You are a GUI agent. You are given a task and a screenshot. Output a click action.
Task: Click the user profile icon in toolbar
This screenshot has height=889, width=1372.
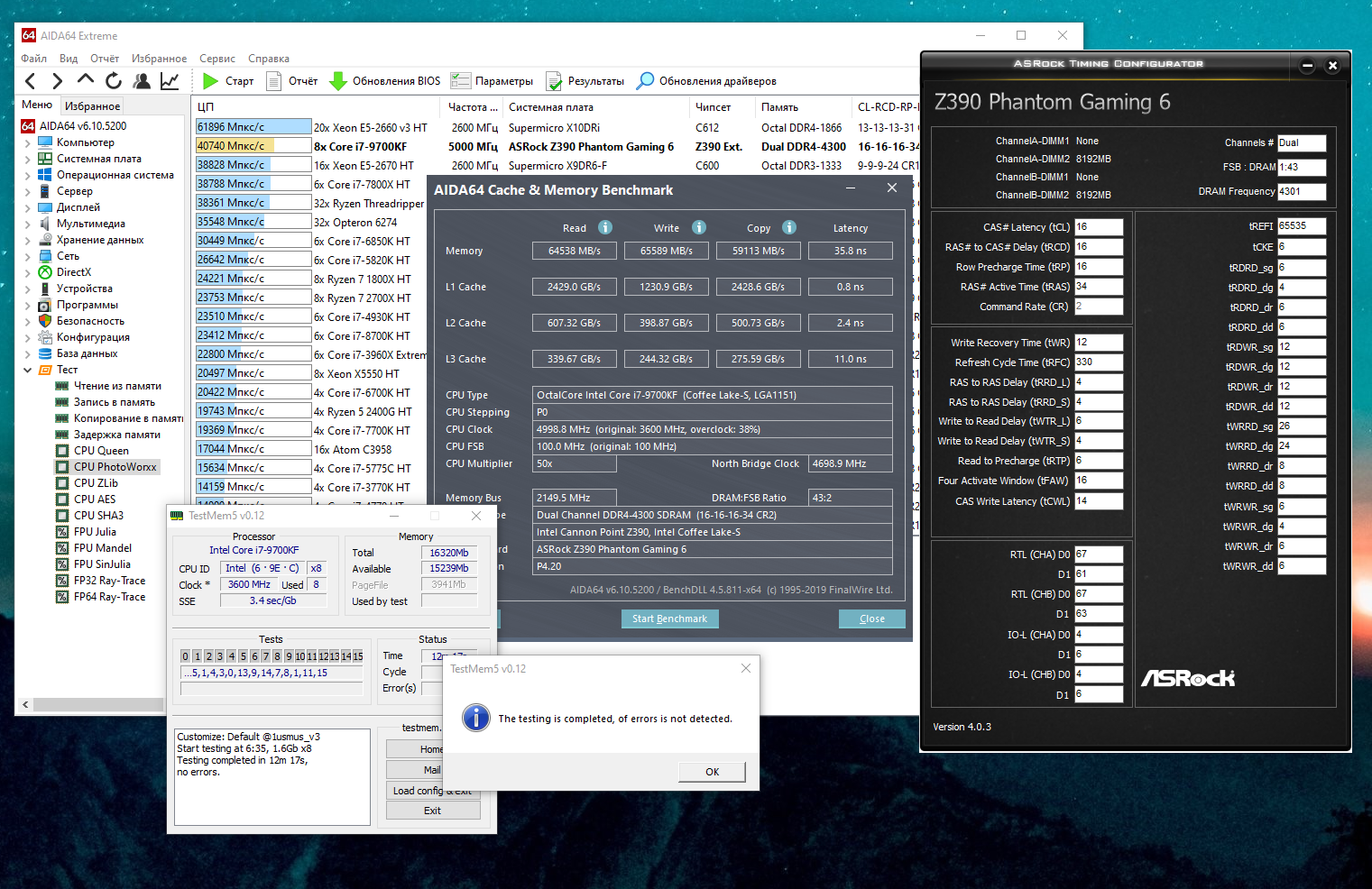coord(142,81)
